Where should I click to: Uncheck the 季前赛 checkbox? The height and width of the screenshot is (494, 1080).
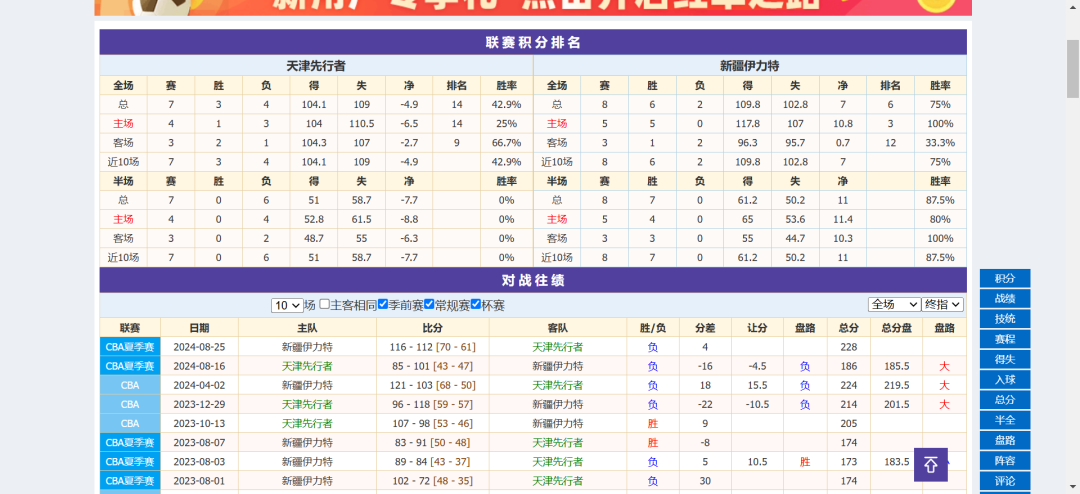383,304
